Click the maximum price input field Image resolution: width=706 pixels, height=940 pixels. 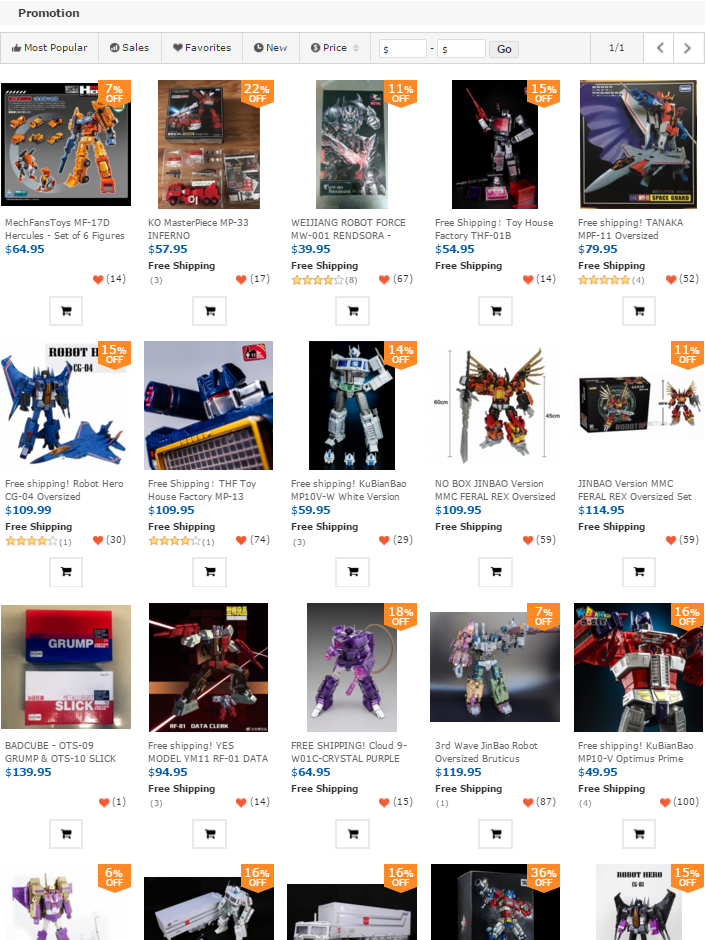461,49
